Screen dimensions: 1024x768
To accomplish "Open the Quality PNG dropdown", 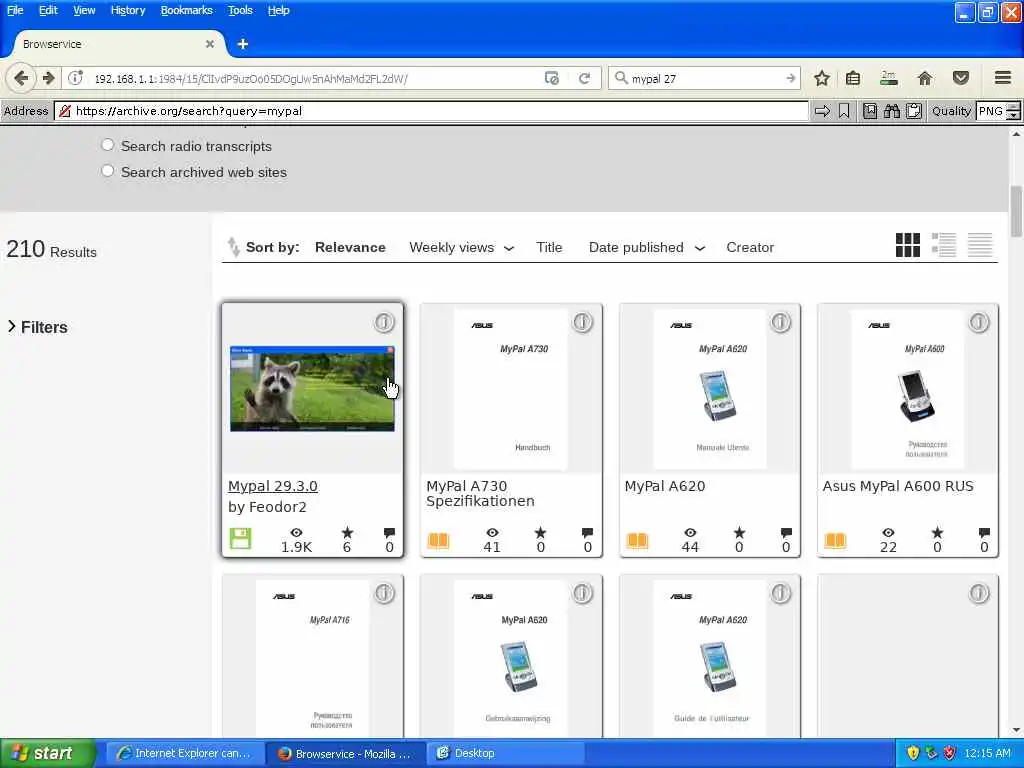I will 998,111.
